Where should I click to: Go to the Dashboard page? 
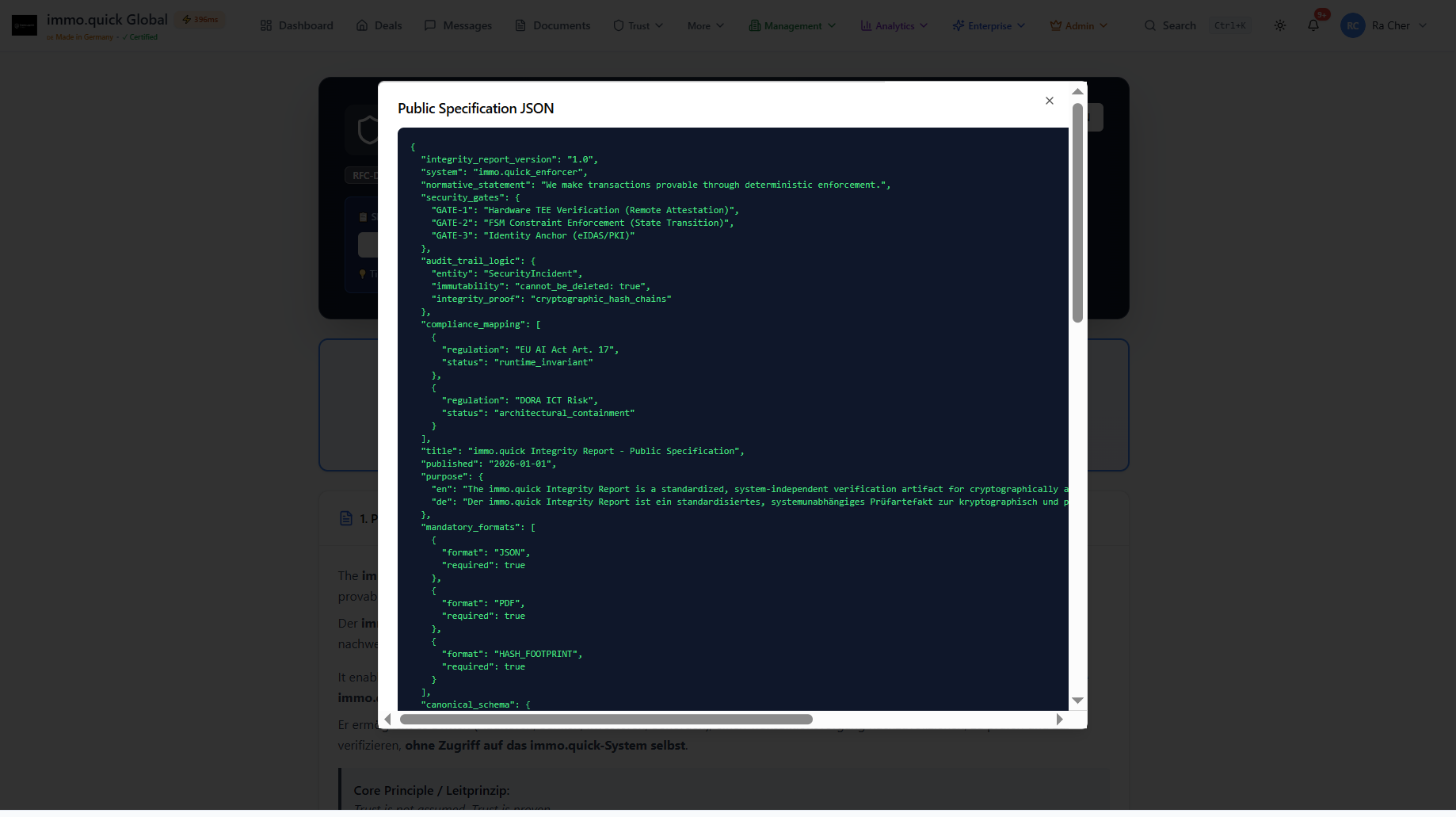pyautogui.click(x=296, y=25)
